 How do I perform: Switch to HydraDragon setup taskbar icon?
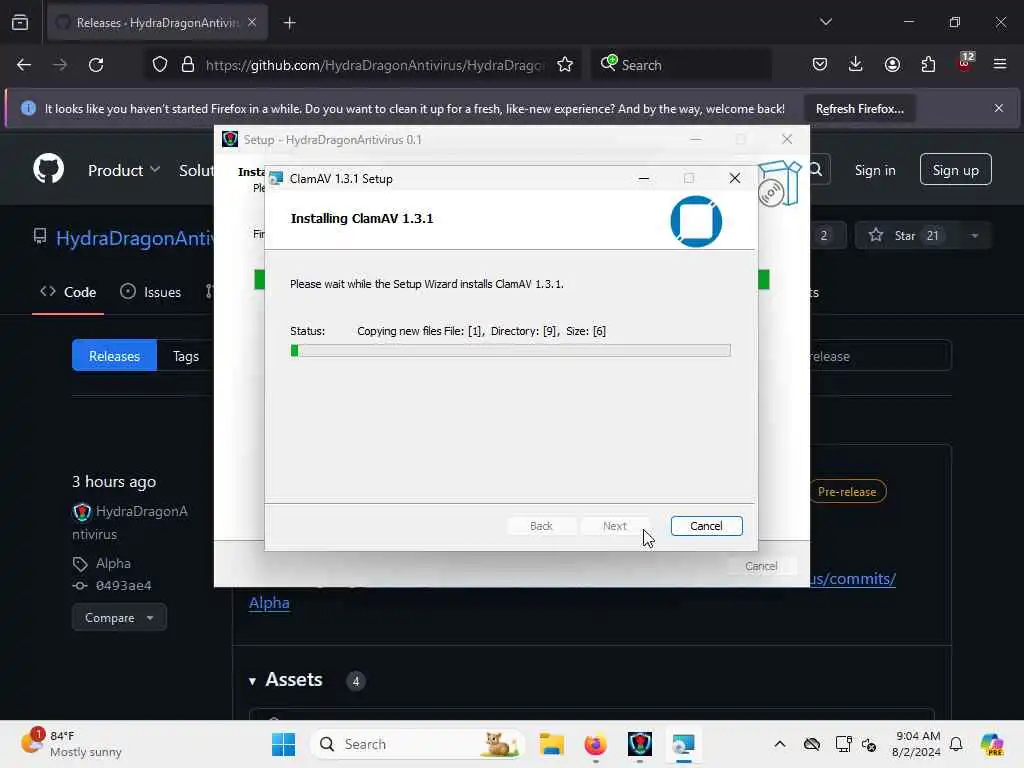pyautogui.click(x=639, y=744)
